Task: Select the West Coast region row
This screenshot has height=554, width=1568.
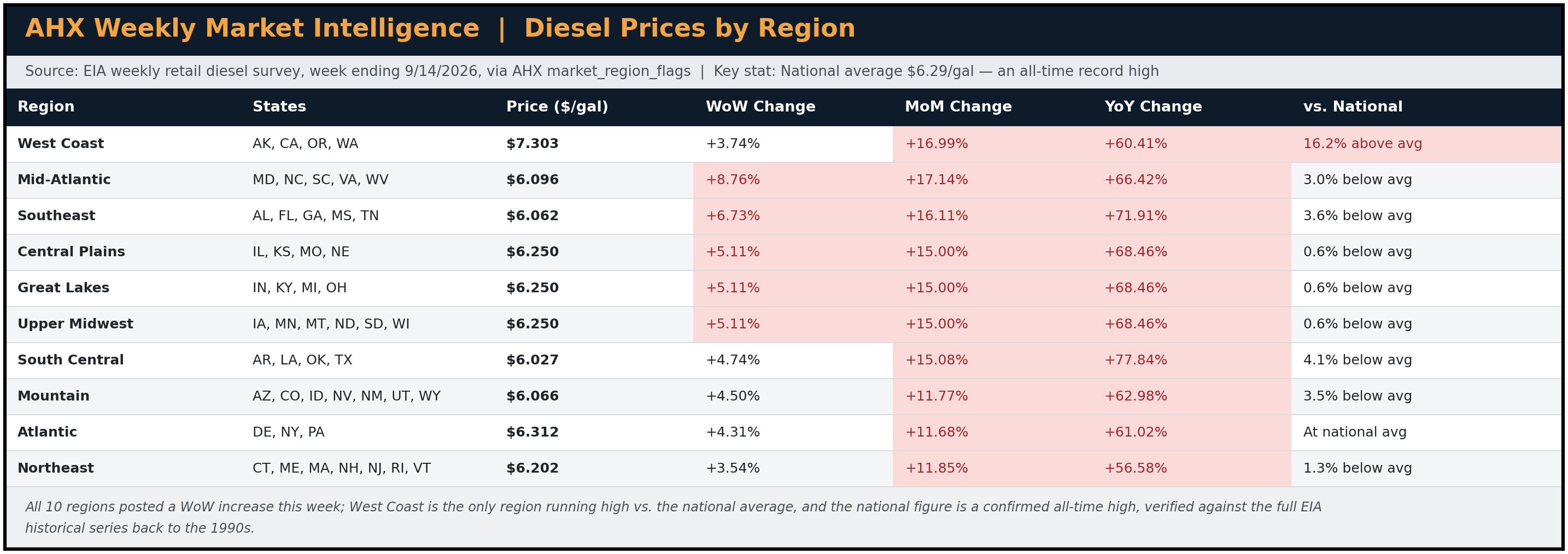Action: click(784, 144)
